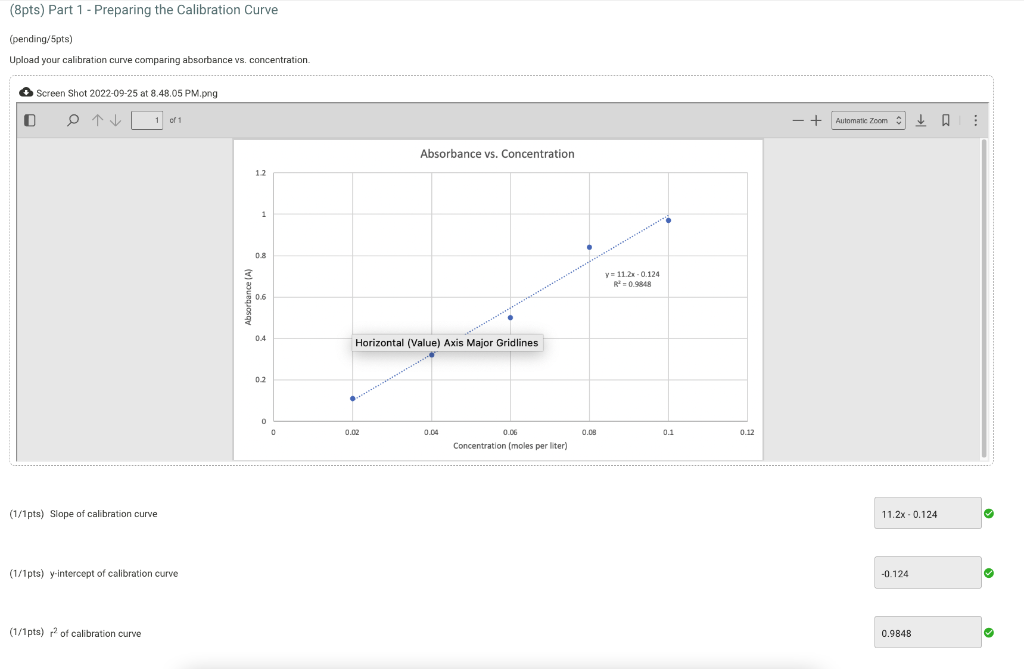Screen dimensions: 1024x669
Task: Click the Absorbance (A) axis title
Action: [x=248, y=297]
